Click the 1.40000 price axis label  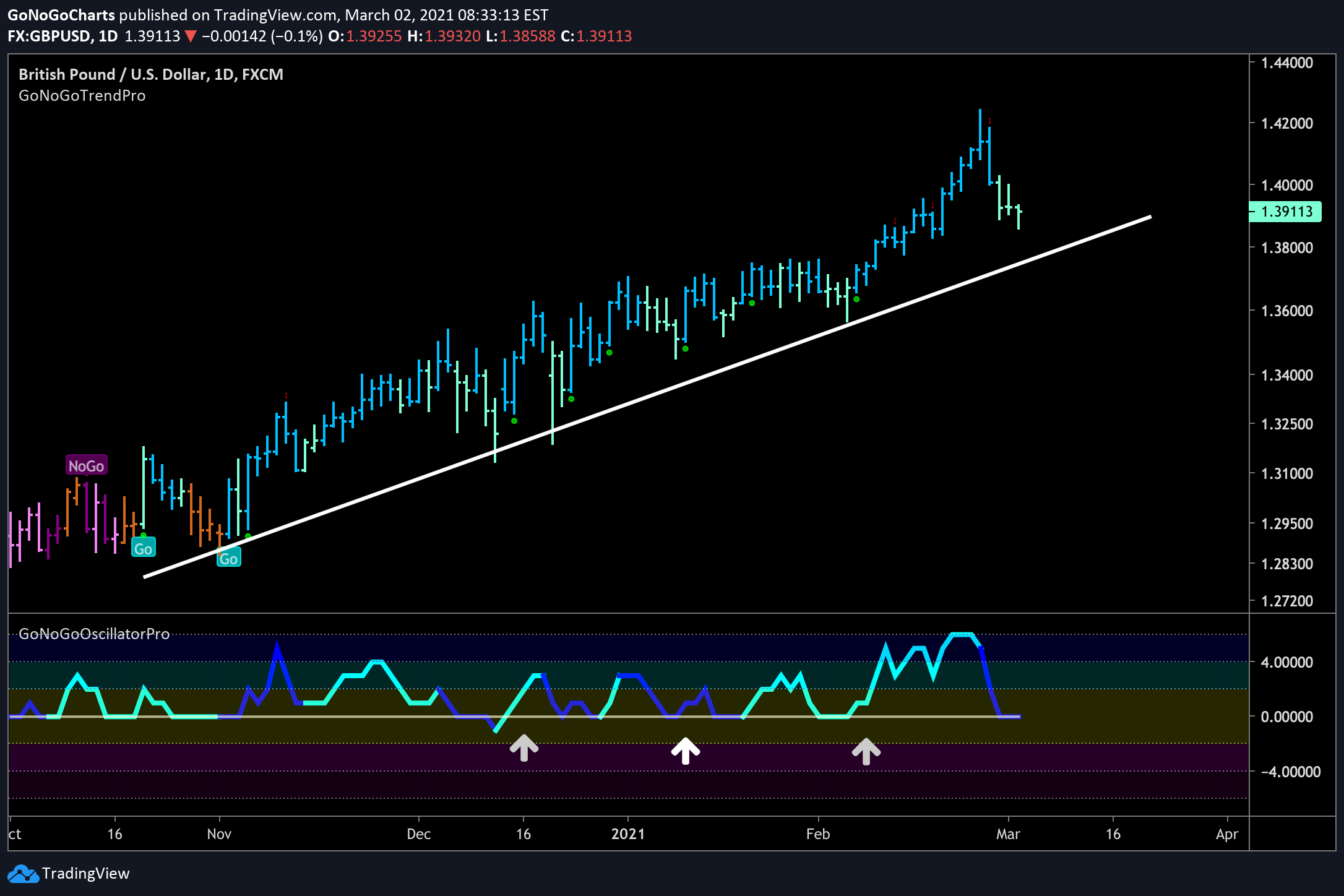click(1287, 185)
